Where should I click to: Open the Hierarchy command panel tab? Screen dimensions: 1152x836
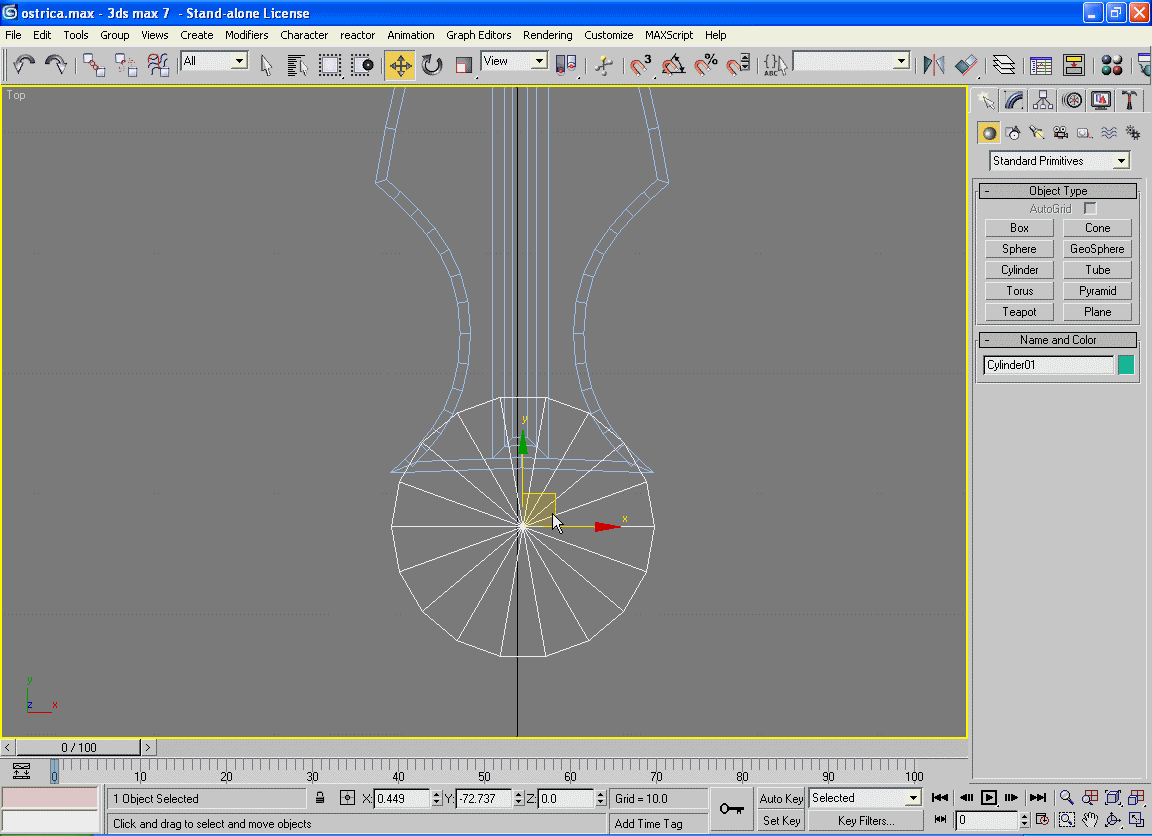(x=1043, y=100)
